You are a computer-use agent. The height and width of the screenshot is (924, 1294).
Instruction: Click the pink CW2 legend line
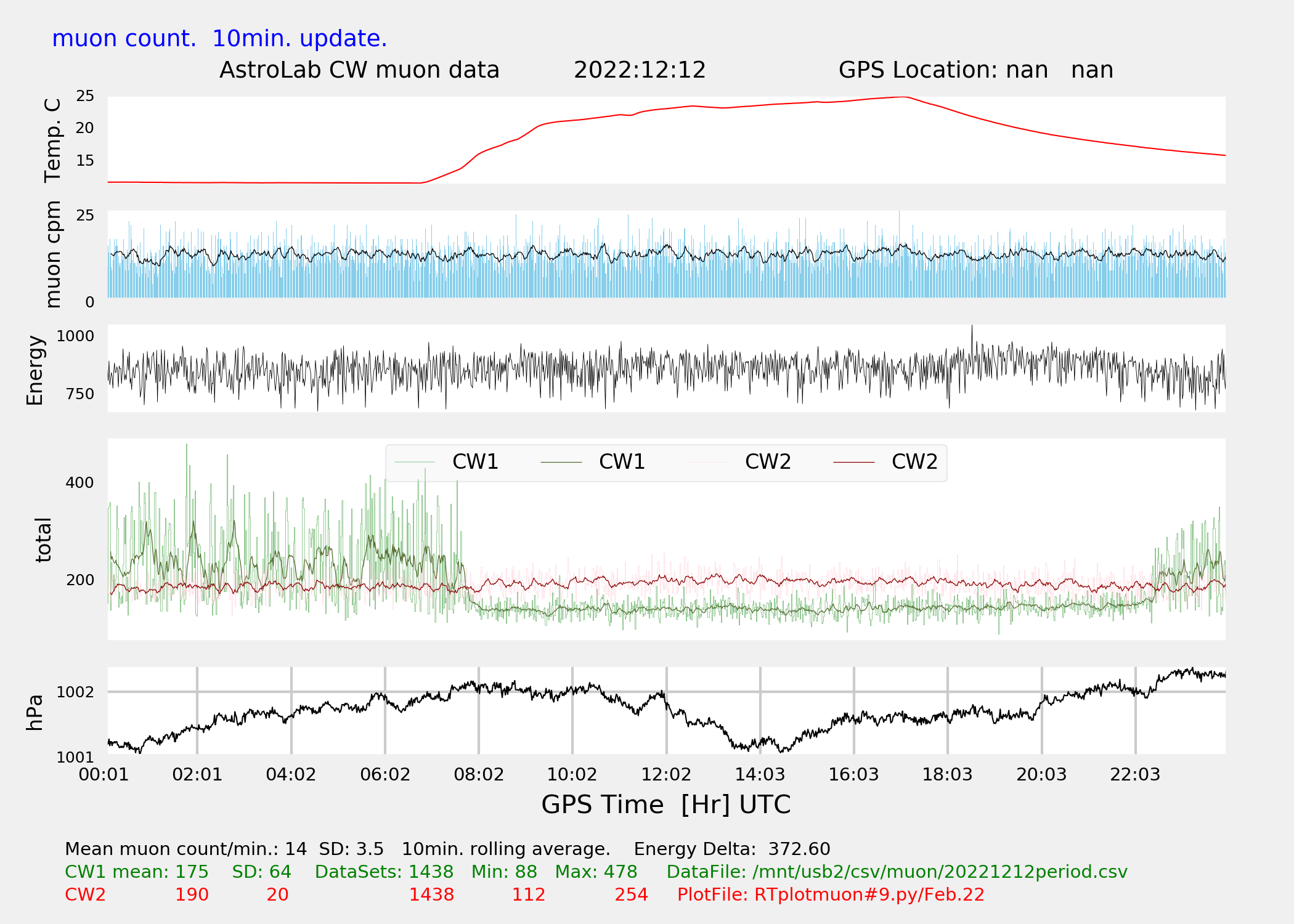707,462
